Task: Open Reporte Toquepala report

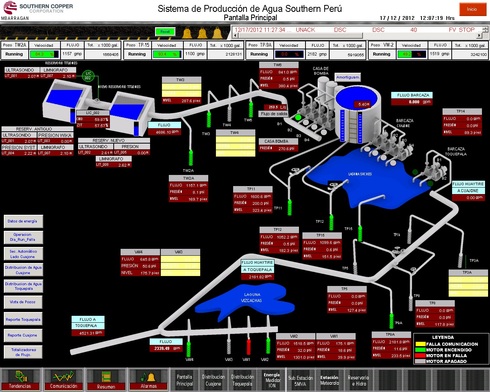Action: (23, 319)
